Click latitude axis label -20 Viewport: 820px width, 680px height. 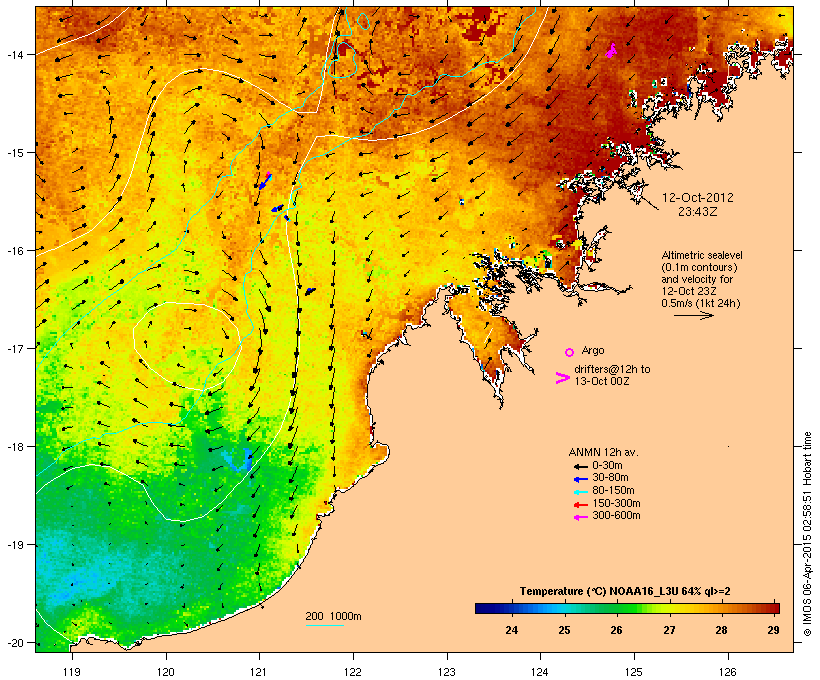pyautogui.click(x=15, y=643)
